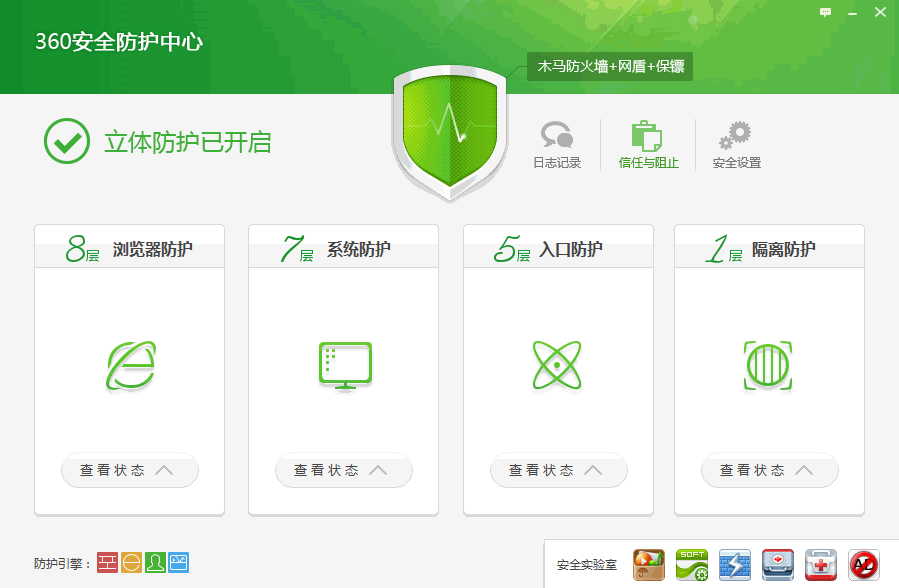Screen dimensions: 899x588
Task: Expand 查看状态 under 浏览器防护
Action: point(130,471)
